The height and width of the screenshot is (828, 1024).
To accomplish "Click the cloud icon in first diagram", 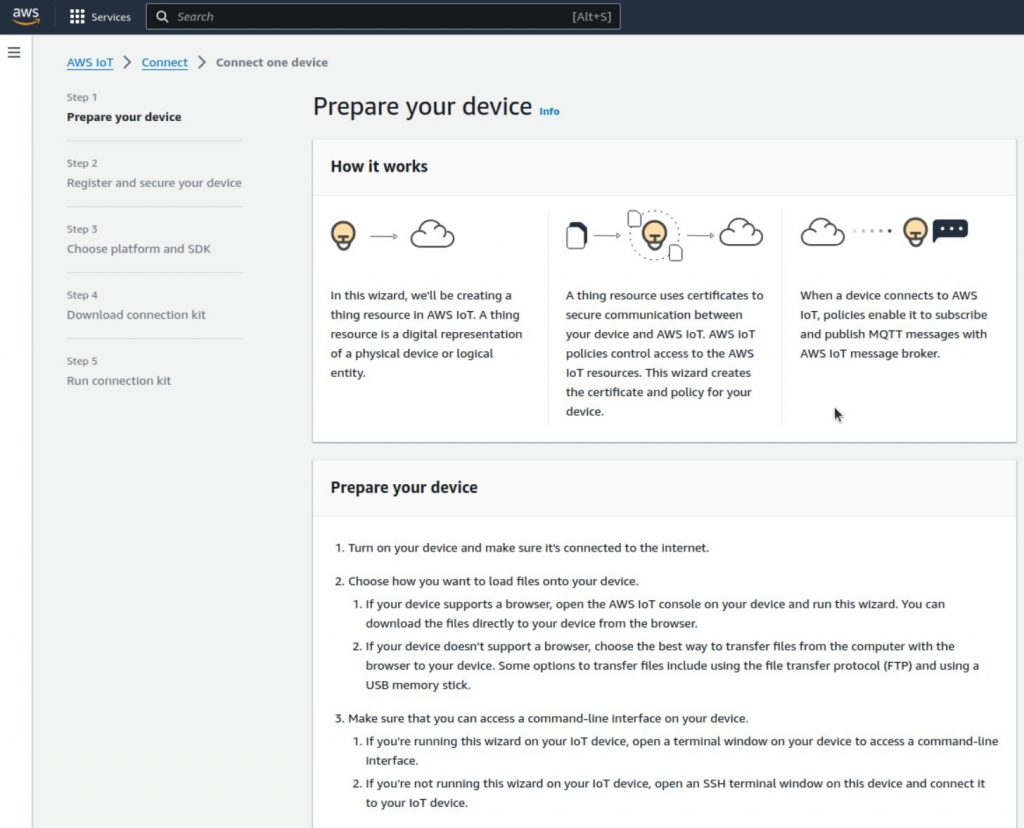I will coord(432,235).
